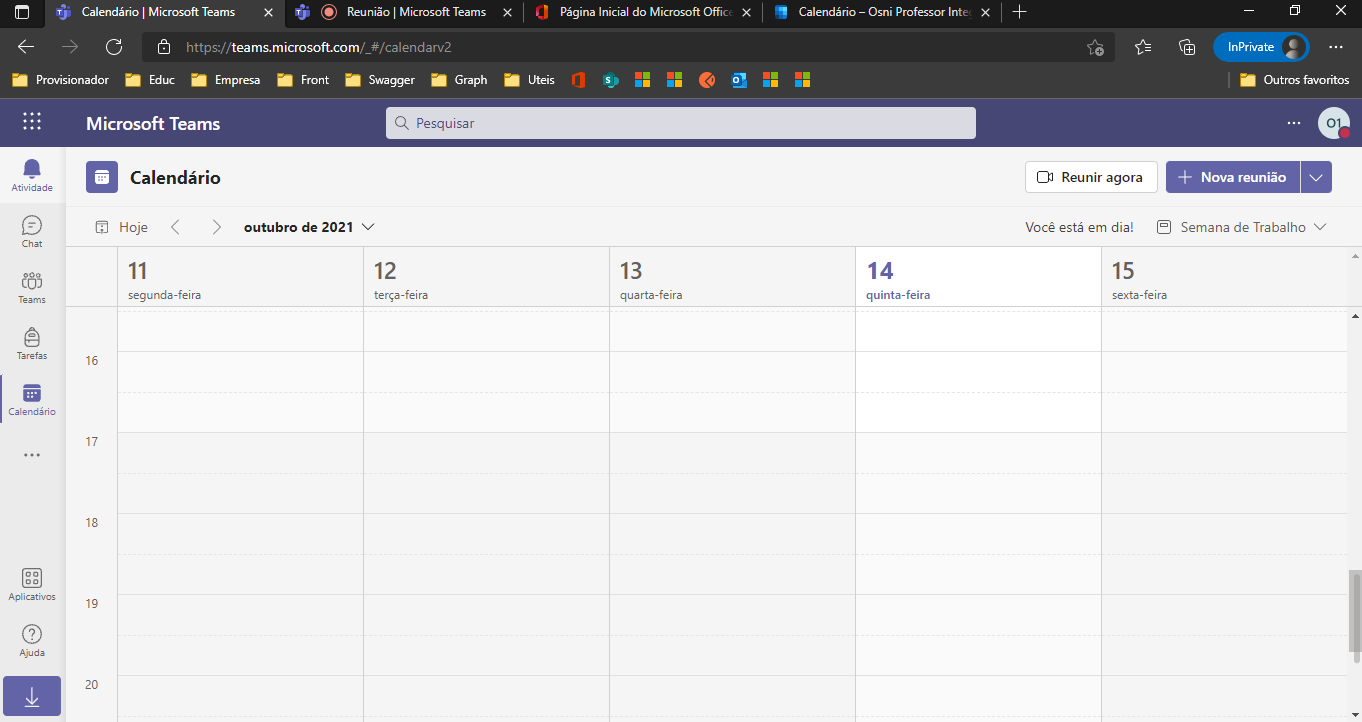Screen dimensions: 1362x722
Task: Add page to favorites star icon
Action: click(x=1095, y=47)
